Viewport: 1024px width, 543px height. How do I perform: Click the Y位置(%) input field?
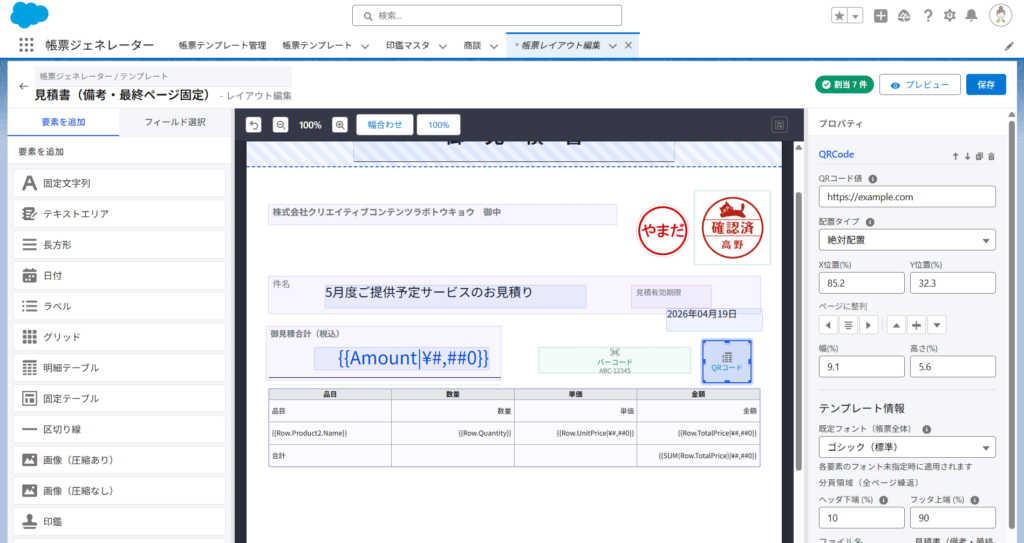point(953,283)
